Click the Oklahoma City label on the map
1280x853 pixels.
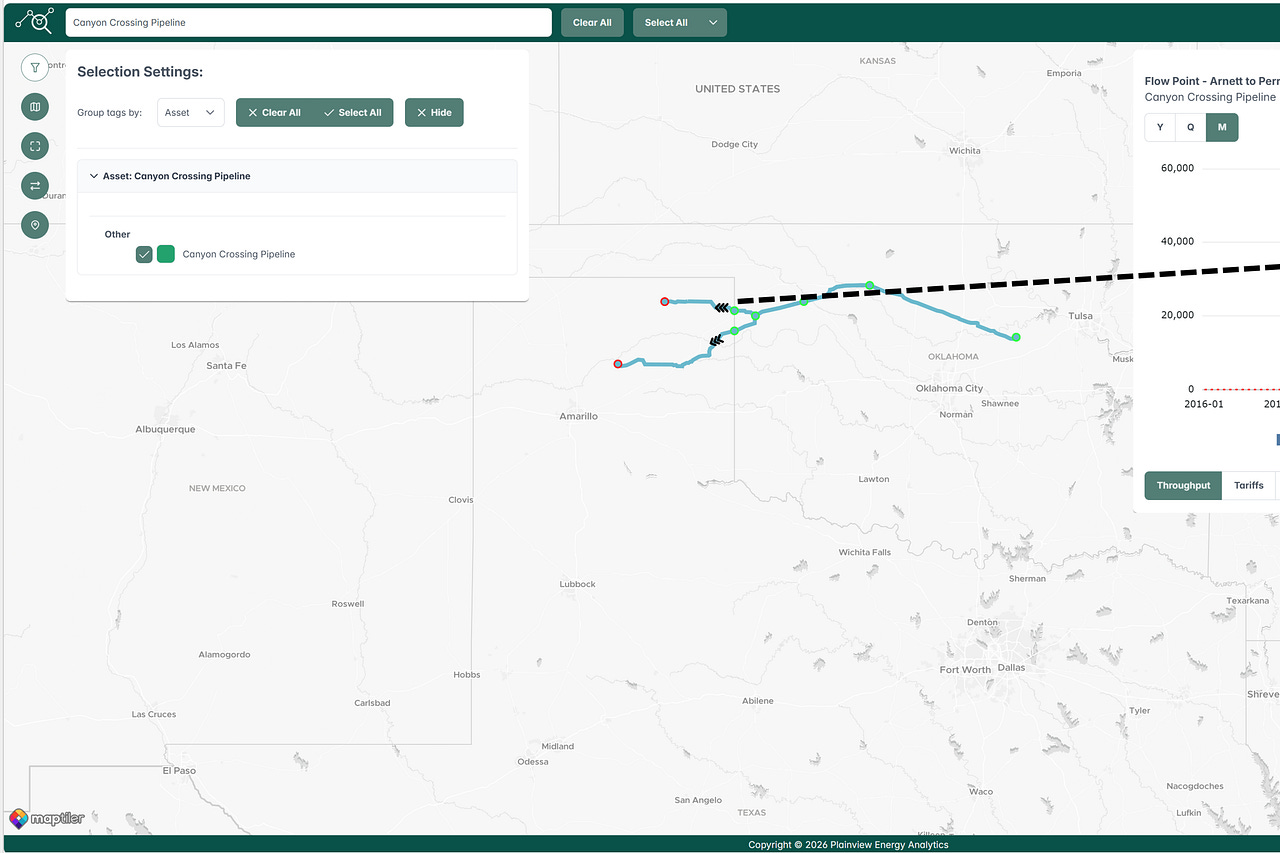(x=949, y=388)
